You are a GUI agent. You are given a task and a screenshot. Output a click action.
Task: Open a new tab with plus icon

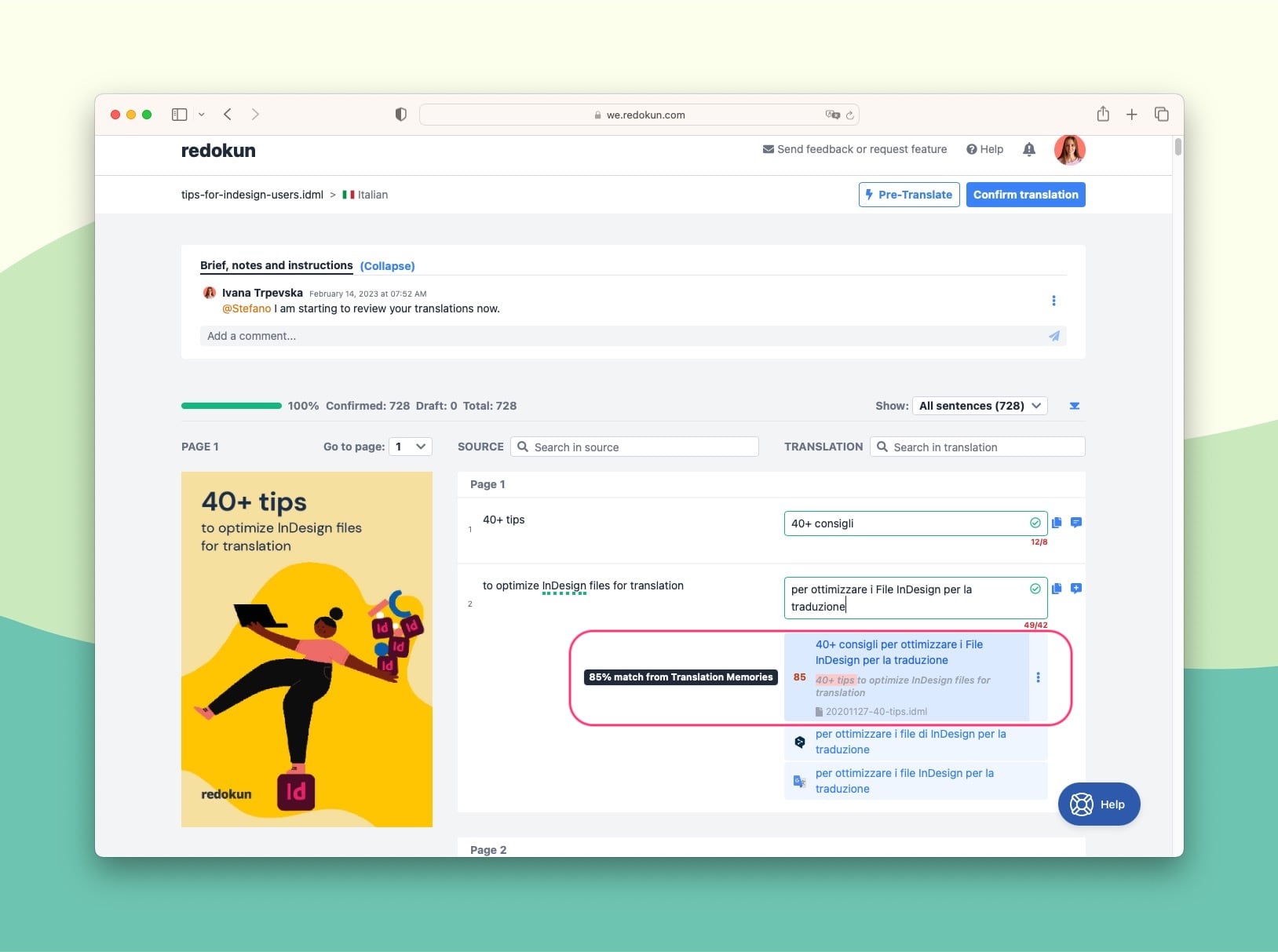click(1132, 115)
